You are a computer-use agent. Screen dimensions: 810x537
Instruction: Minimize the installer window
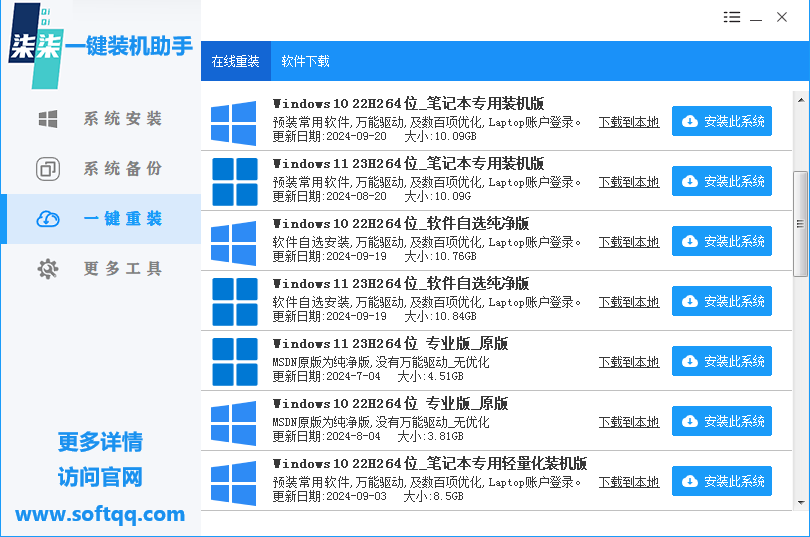756,18
